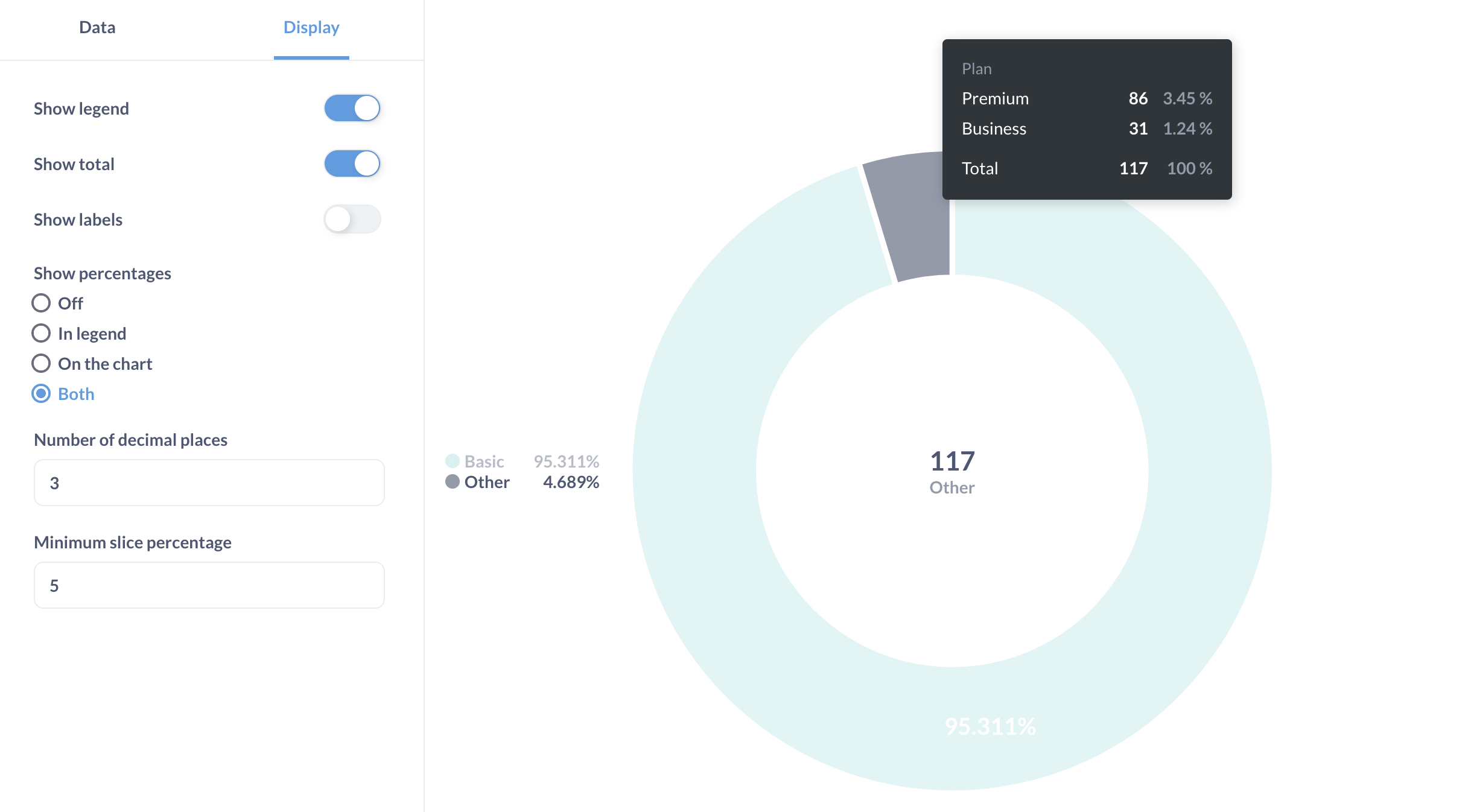Click the 117 total in donut center
This screenshot has height=812, width=1471.
pos(952,462)
